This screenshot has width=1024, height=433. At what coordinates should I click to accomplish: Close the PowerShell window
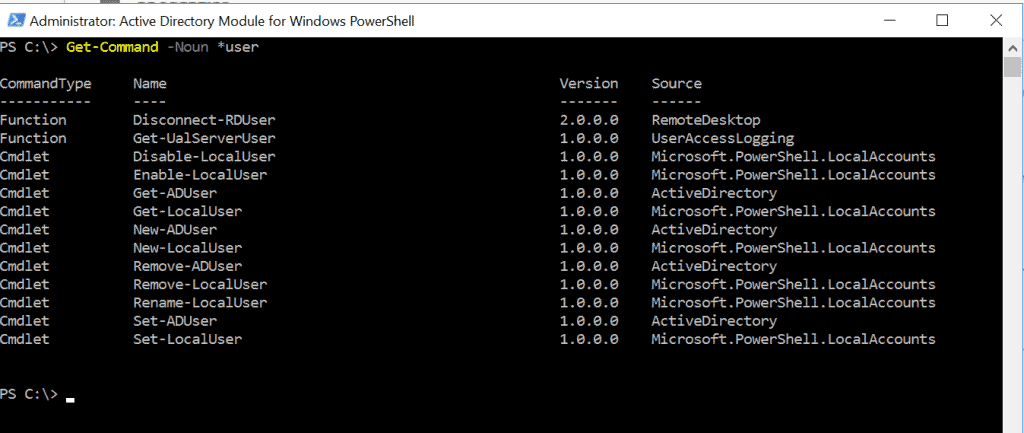point(996,20)
